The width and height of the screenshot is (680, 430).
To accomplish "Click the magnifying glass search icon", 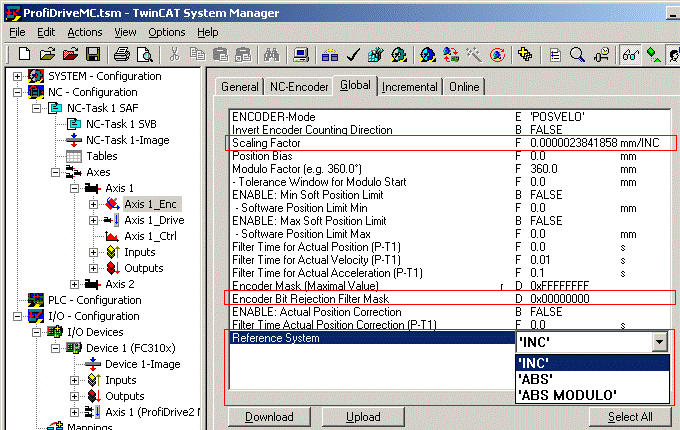I will [x=577, y=55].
